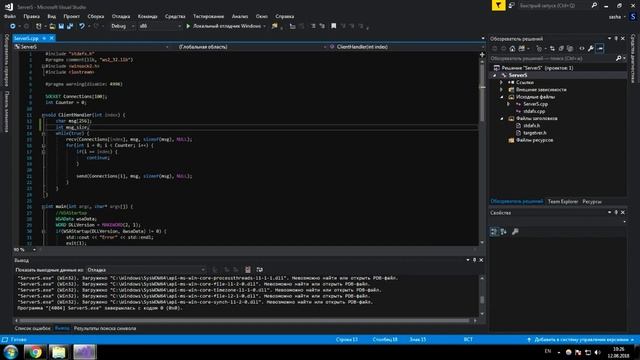Open Google Chrome from the taskbar
Viewport: 640px width, 360px height.
tap(35, 352)
